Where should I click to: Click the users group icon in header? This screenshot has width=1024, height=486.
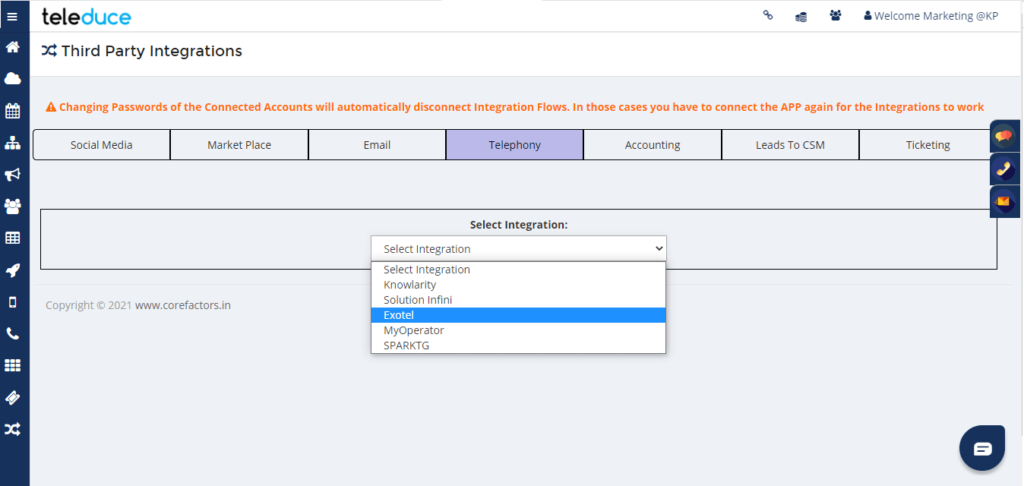click(x=835, y=16)
